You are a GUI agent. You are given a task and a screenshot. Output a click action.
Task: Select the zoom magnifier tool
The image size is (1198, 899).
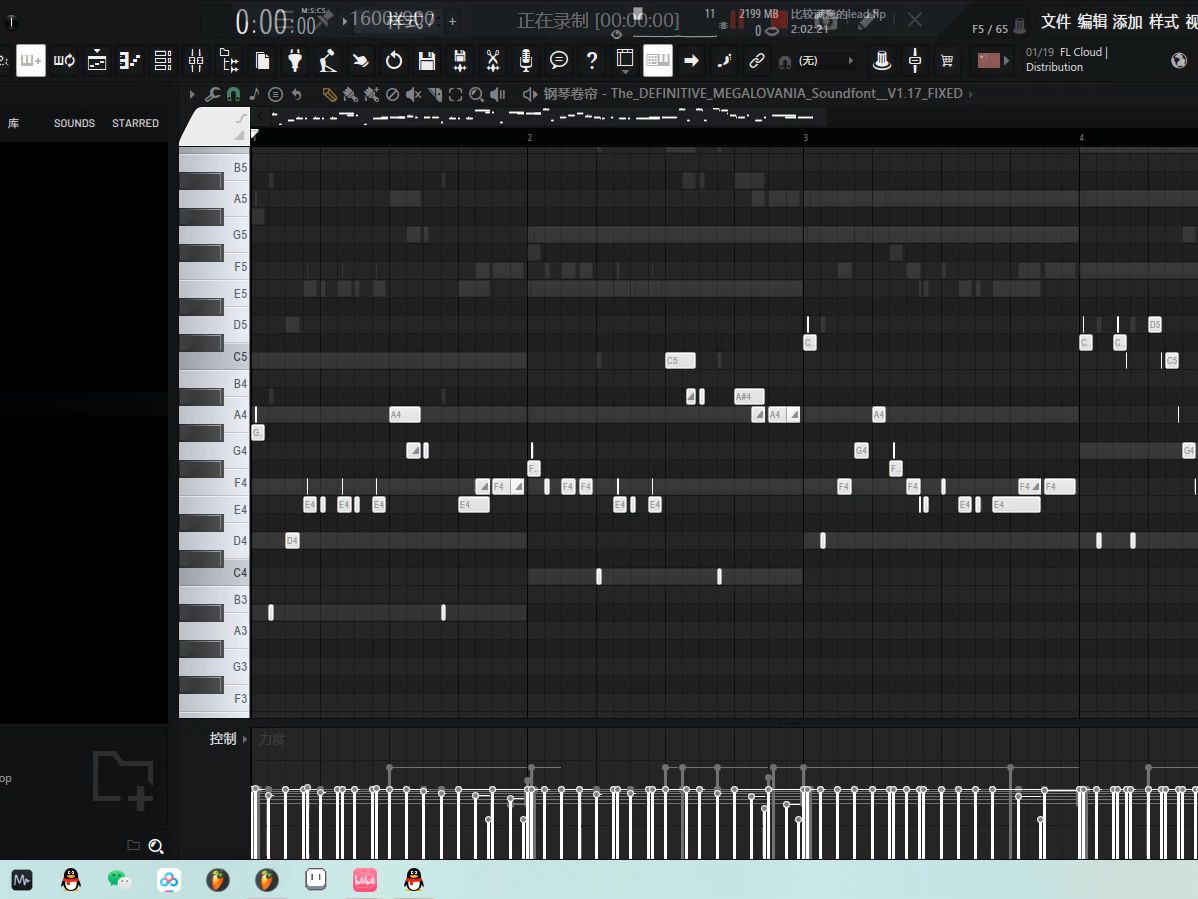(x=476, y=94)
